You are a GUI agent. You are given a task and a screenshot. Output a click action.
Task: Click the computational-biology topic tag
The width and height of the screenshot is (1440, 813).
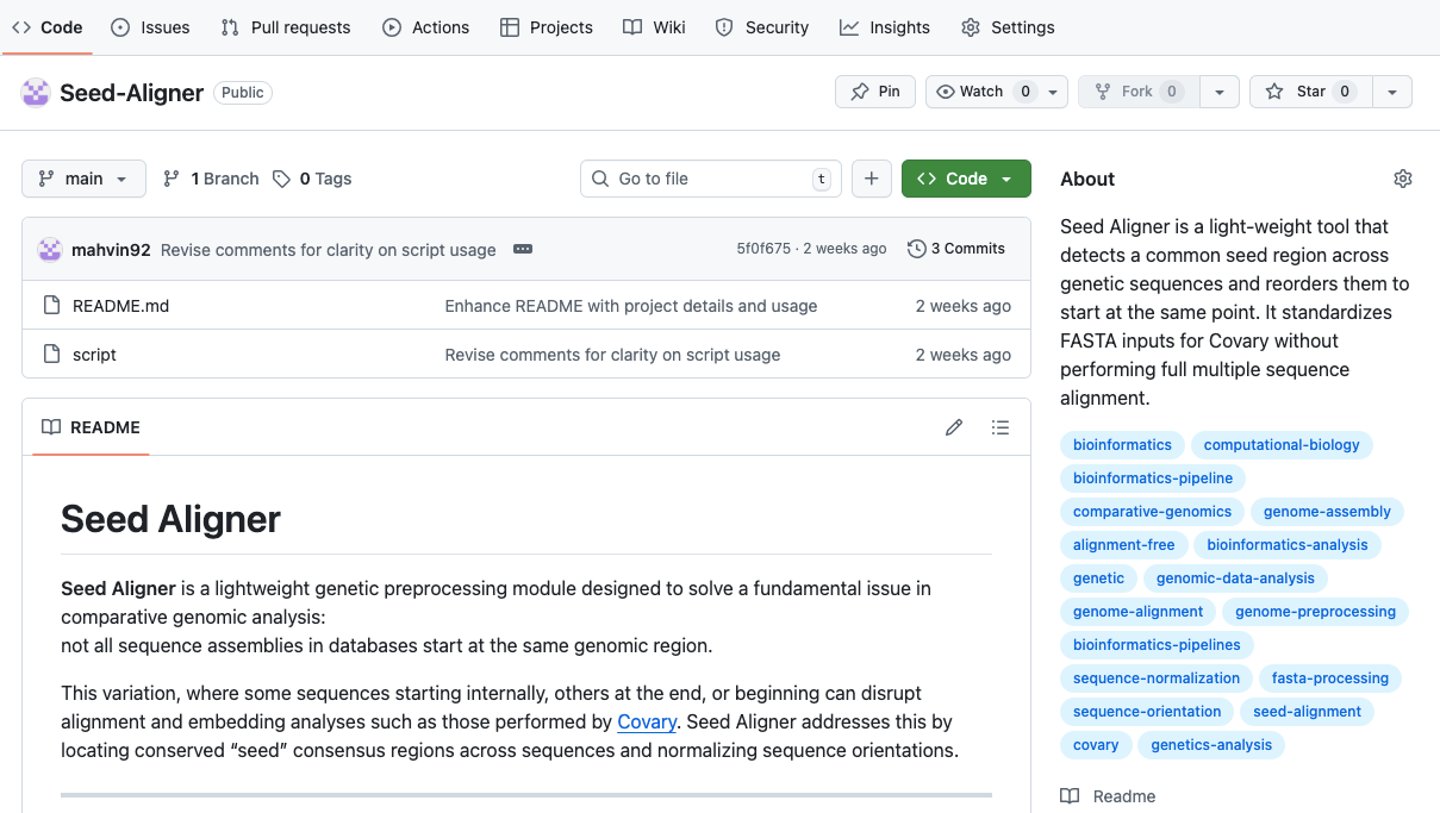point(1282,445)
